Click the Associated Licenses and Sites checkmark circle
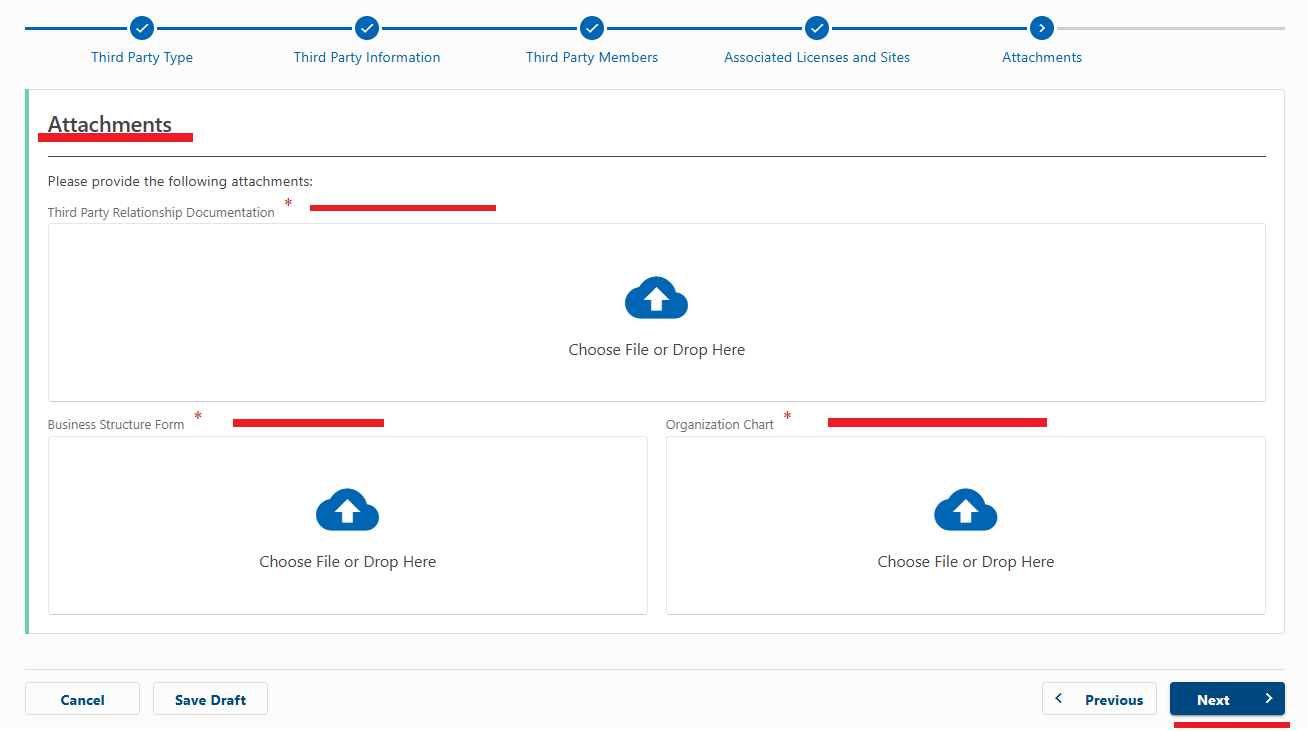This screenshot has height=731, width=1308. click(x=817, y=28)
